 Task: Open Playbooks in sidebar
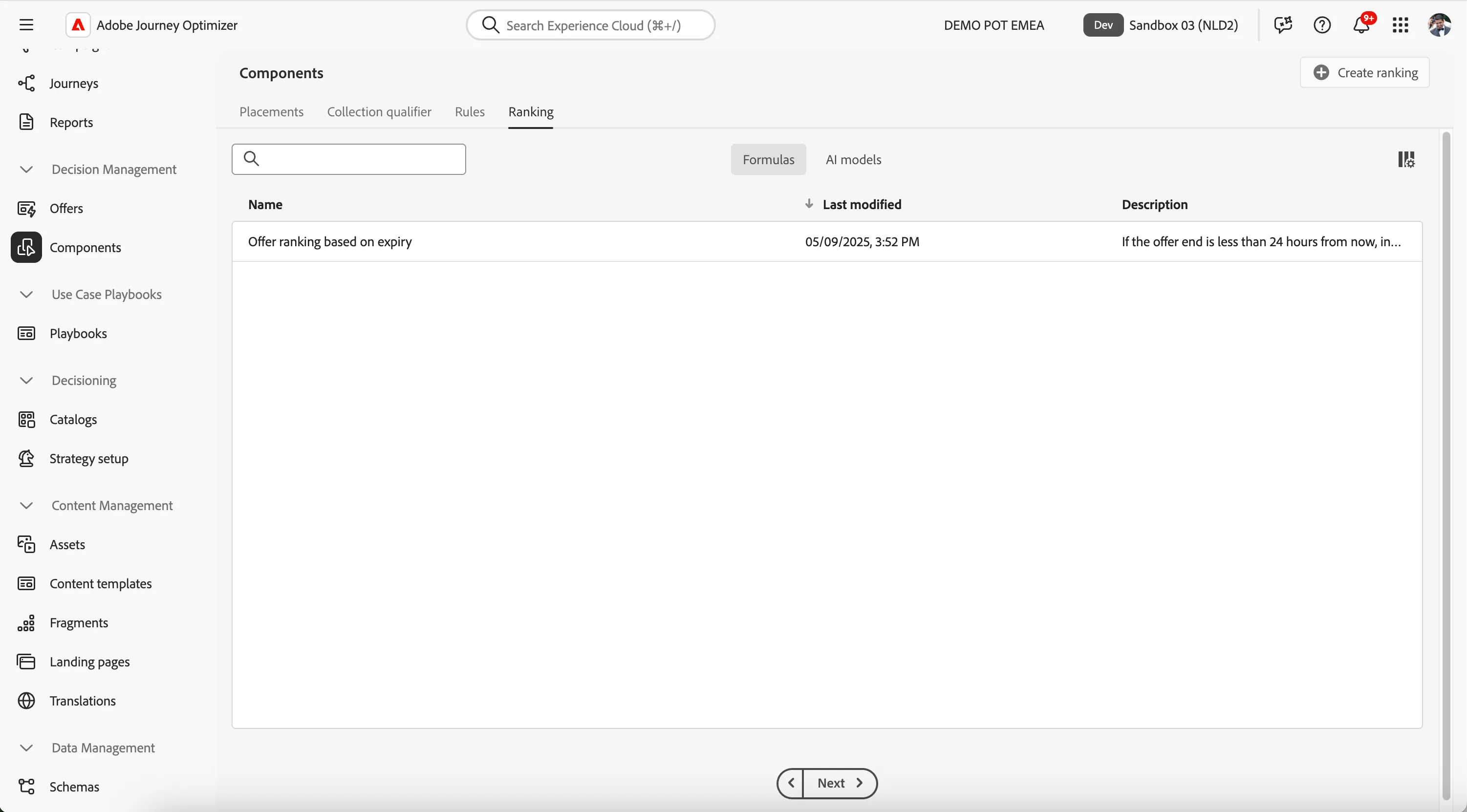click(x=78, y=333)
